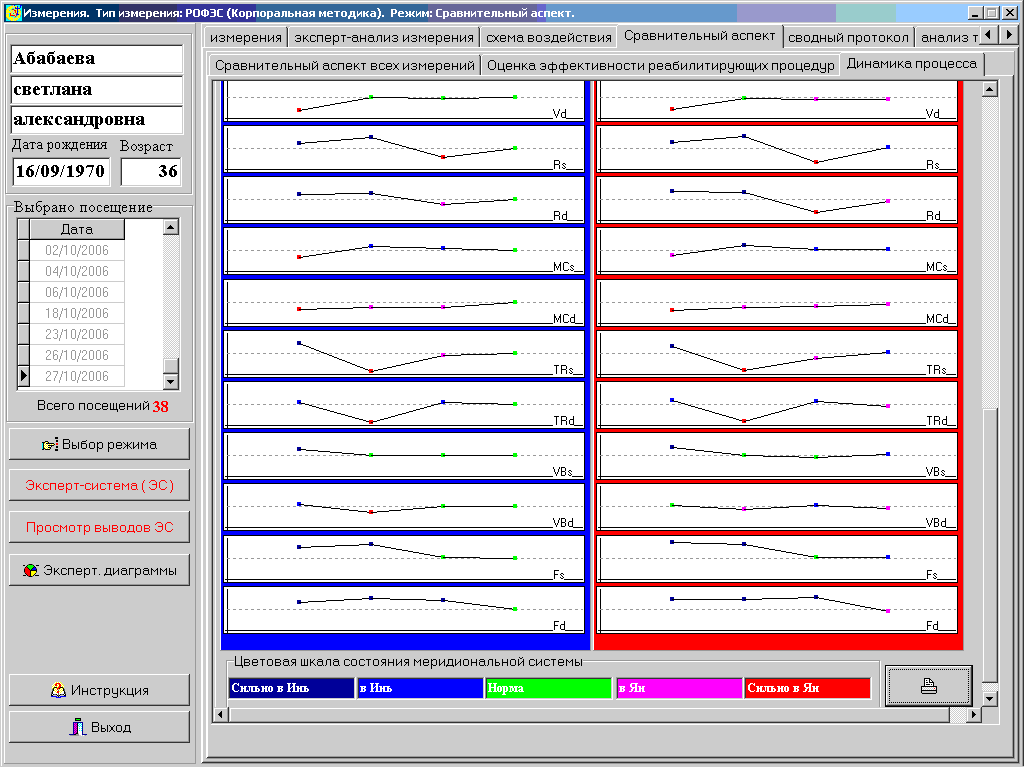Open схема воздействия tab
The image size is (1024, 768).
click(x=548, y=37)
